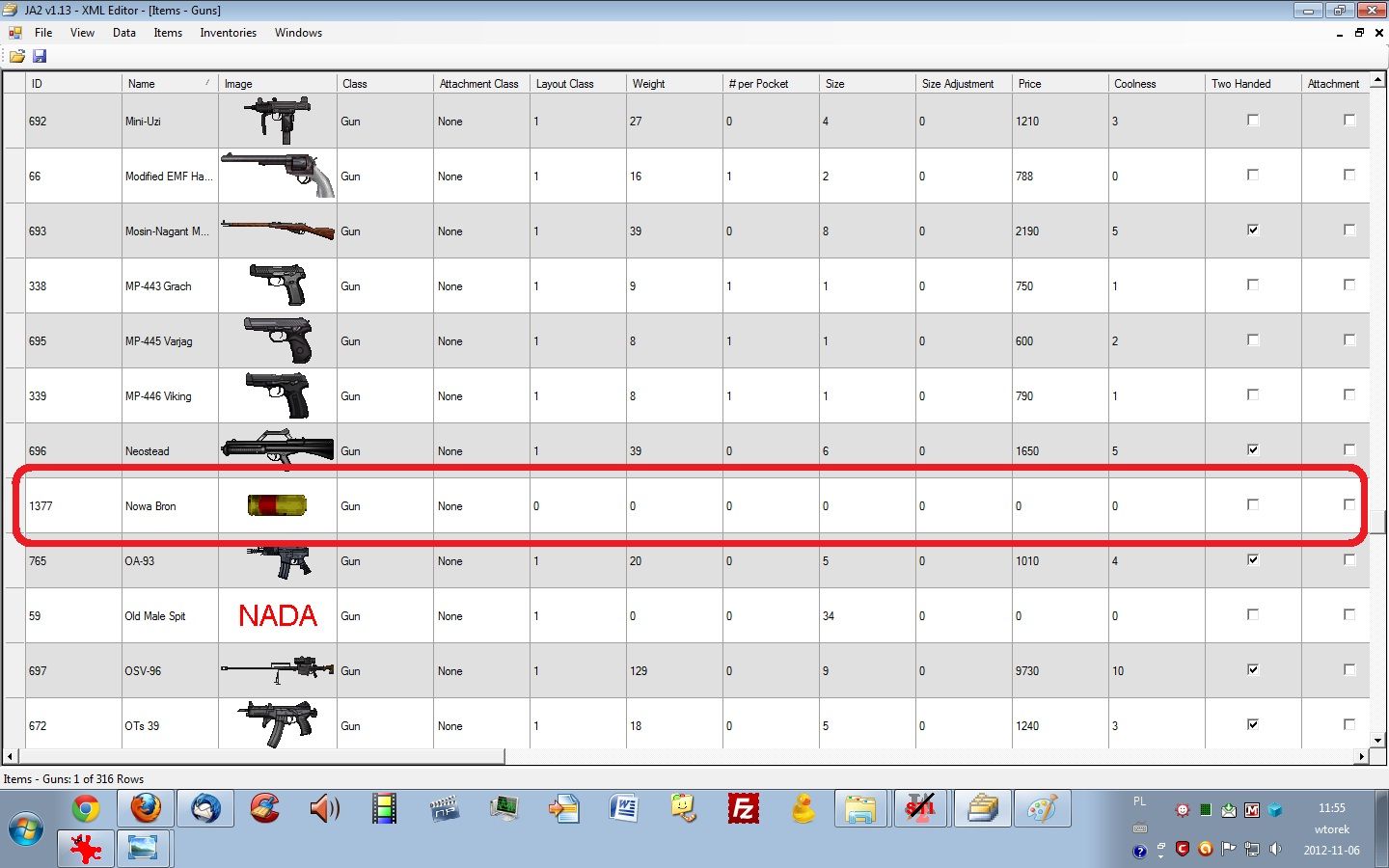Expand the Windows menu

(x=298, y=33)
